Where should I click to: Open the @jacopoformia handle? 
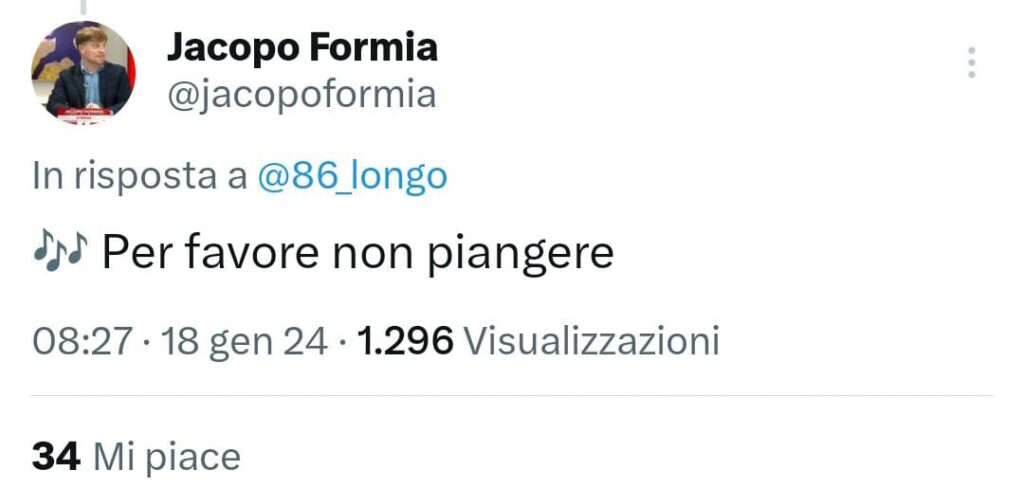pyautogui.click(x=302, y=95)
